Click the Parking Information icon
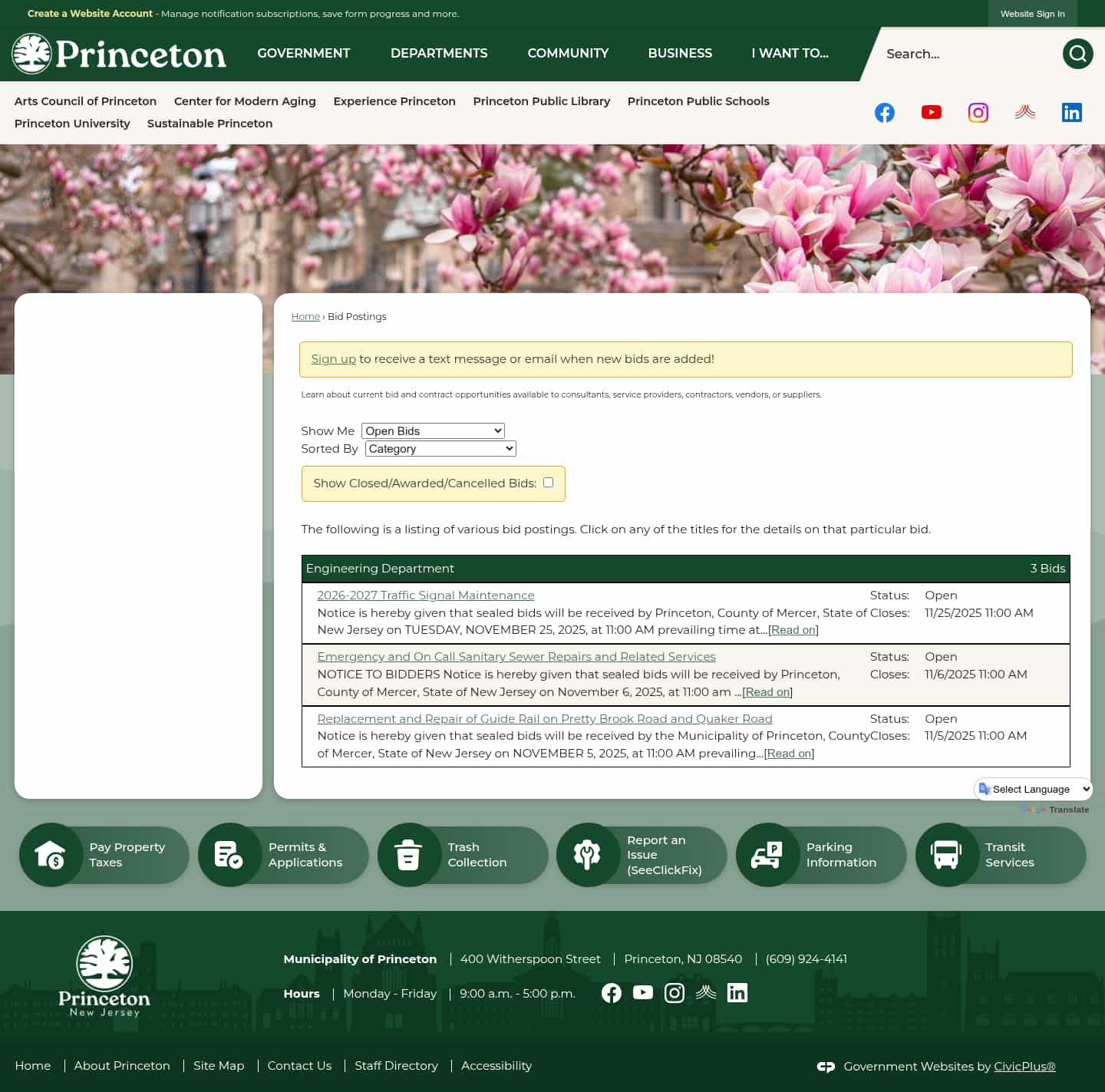Screen dimensions: 1105x1092 [767, 854]
